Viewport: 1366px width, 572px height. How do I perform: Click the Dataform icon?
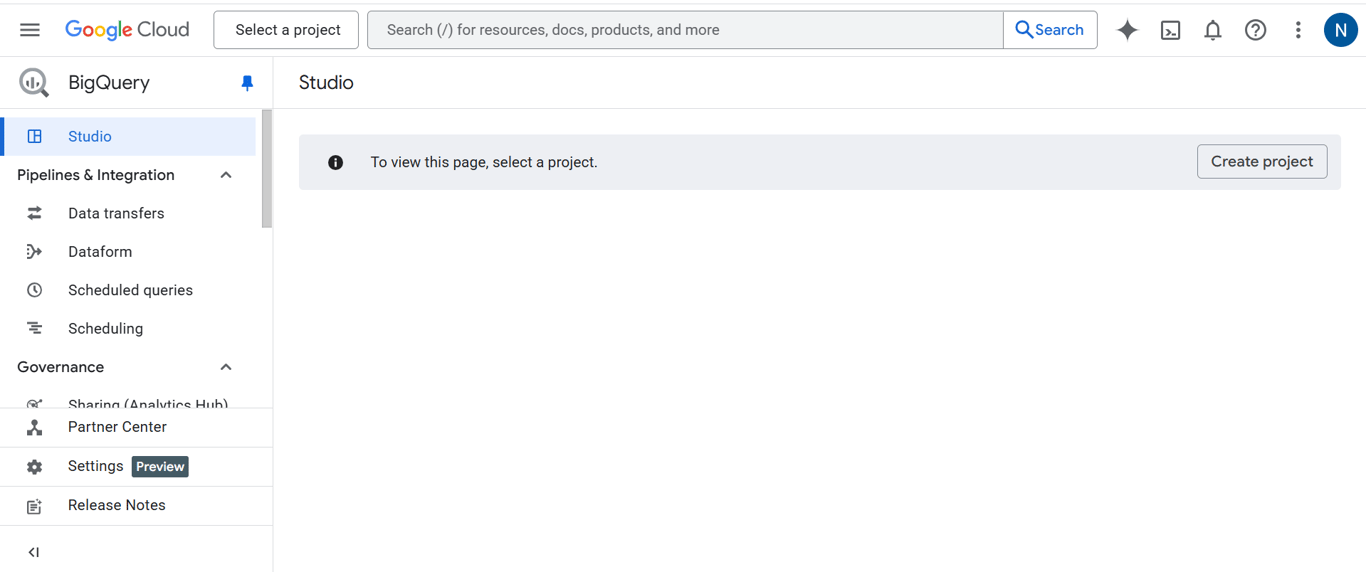35,252
